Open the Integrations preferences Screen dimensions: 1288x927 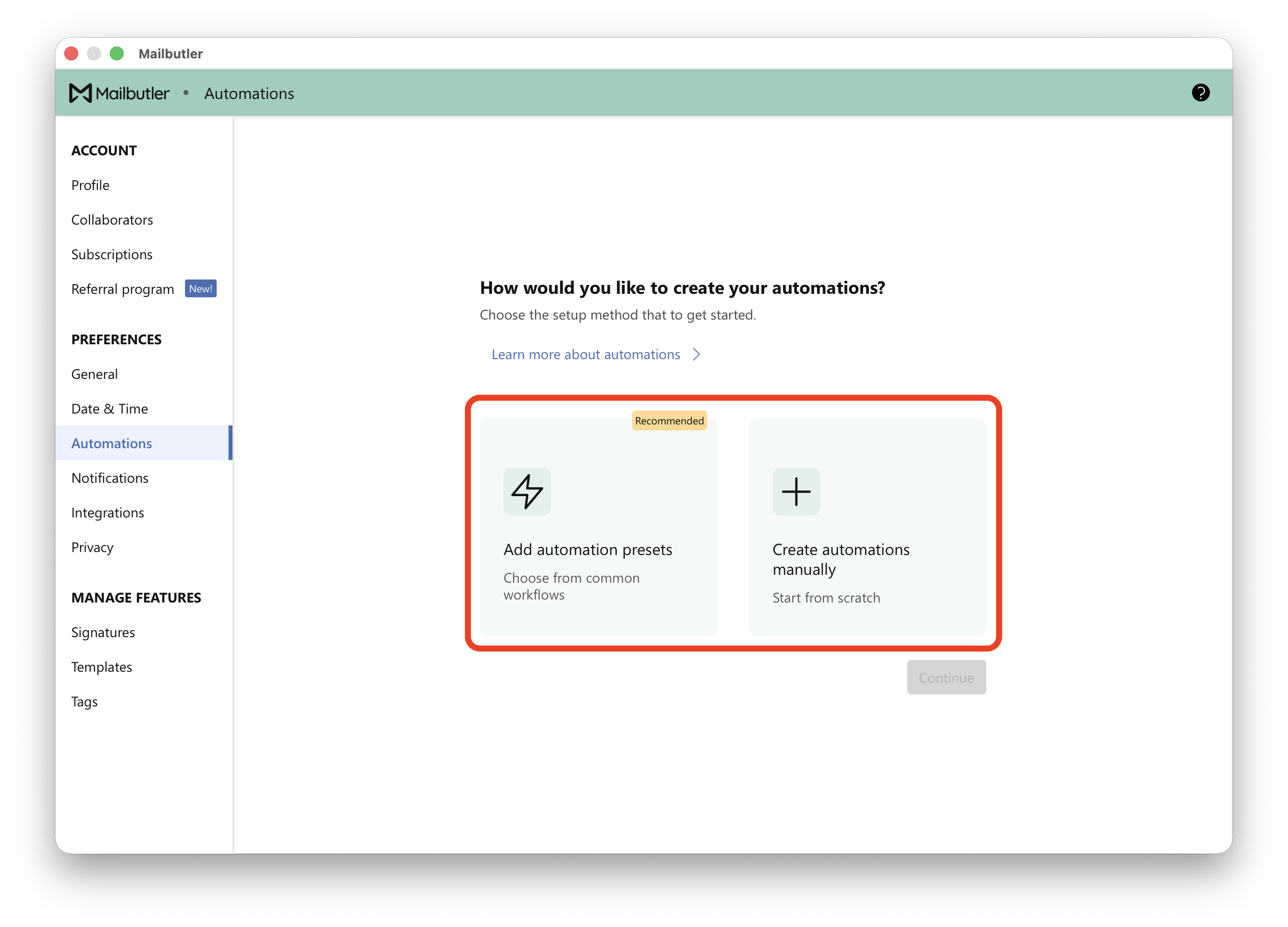click(107, 513)
